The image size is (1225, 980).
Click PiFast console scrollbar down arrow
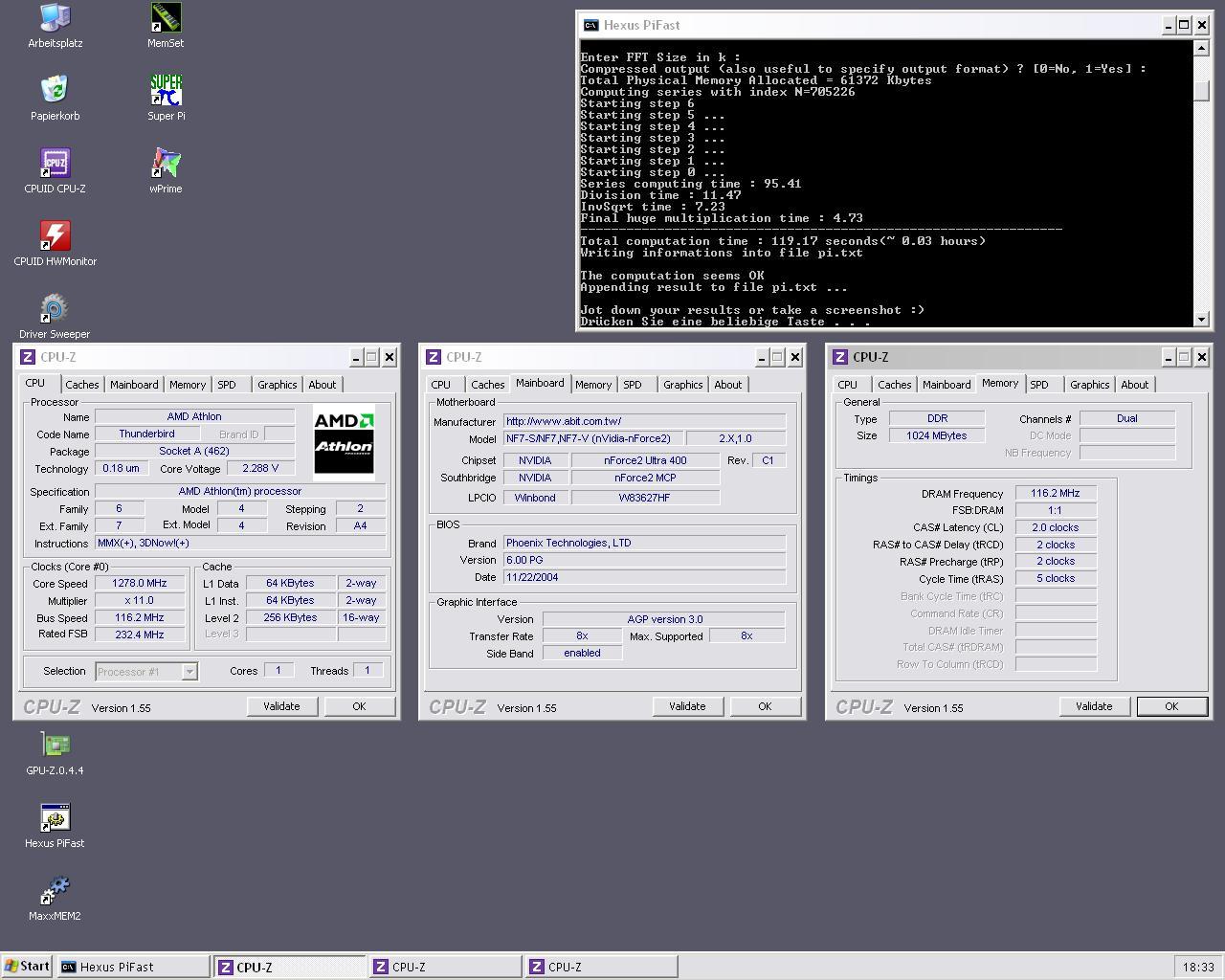click(1202, 319)
